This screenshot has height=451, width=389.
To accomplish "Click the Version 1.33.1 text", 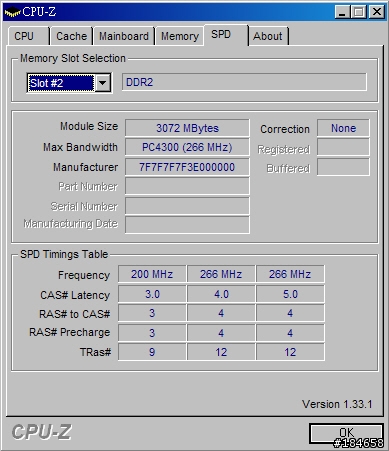I will [337, 404].
